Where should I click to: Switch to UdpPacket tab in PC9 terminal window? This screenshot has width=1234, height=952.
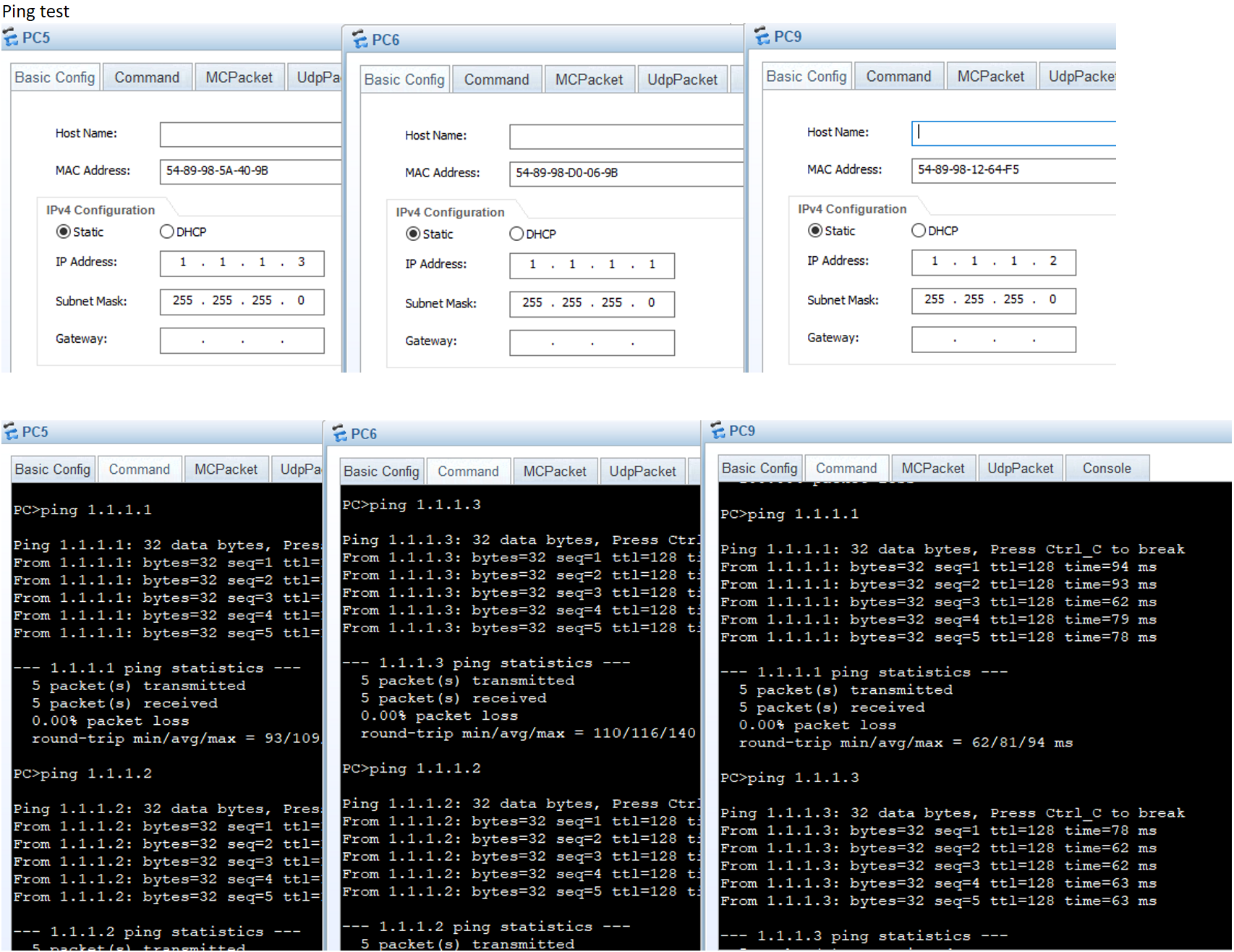coord(1020,468)
